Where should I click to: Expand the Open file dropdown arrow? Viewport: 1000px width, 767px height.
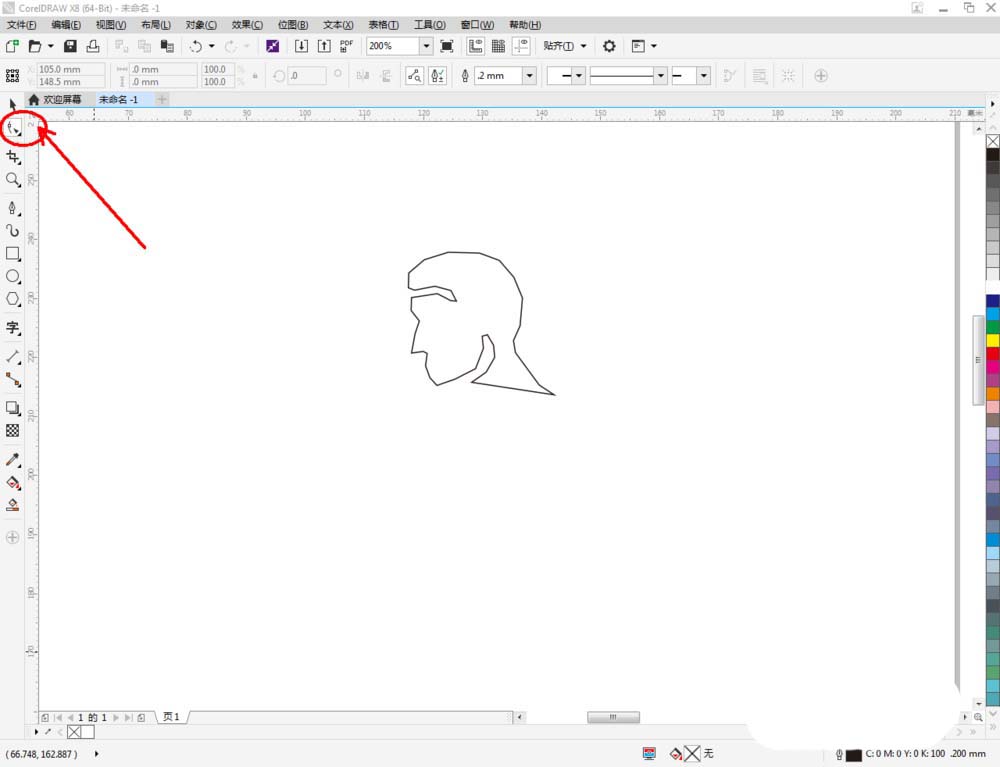pyautogui.click(x=50, y=46)
